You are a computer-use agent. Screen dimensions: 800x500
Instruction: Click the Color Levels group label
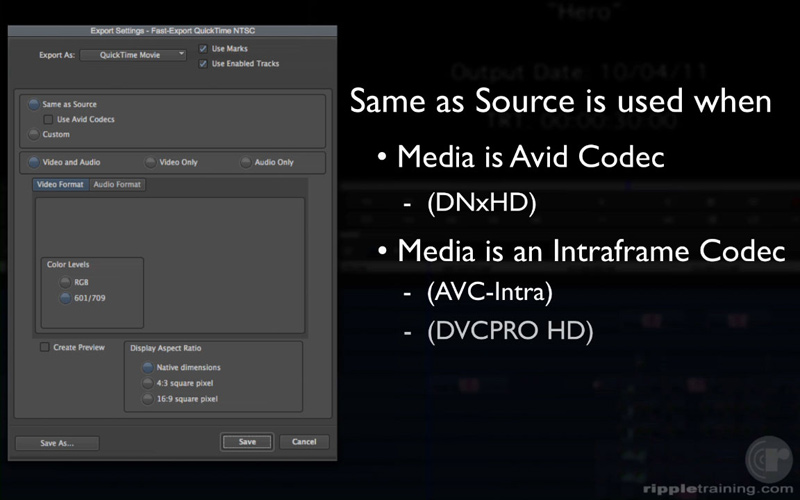68,265
